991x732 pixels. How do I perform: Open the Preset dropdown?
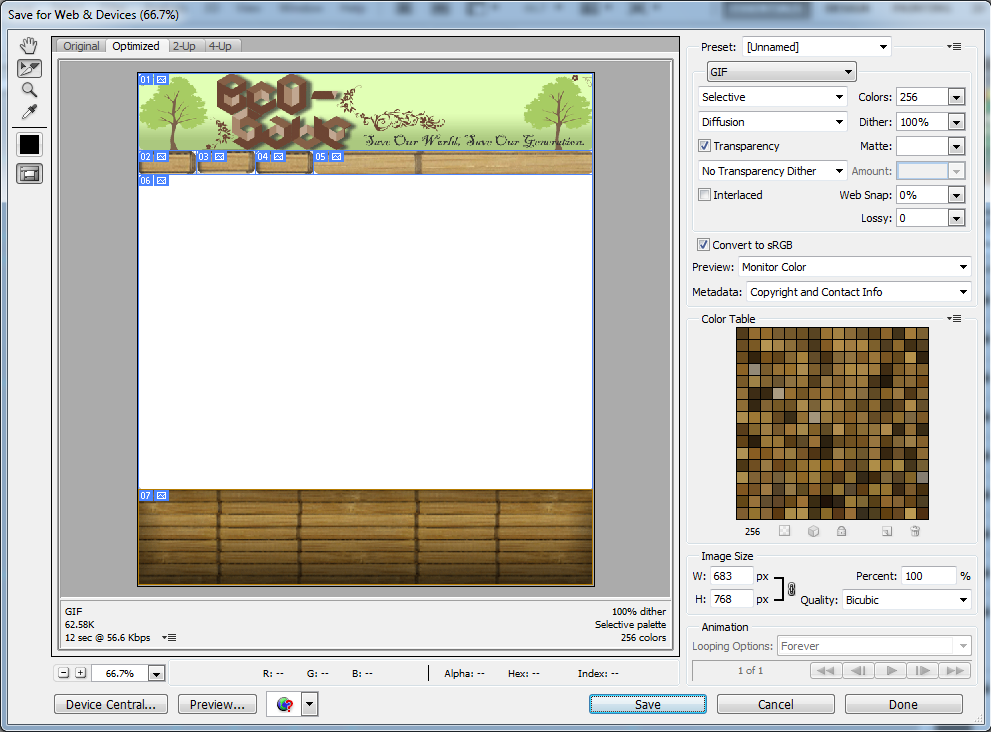[817, 47]
